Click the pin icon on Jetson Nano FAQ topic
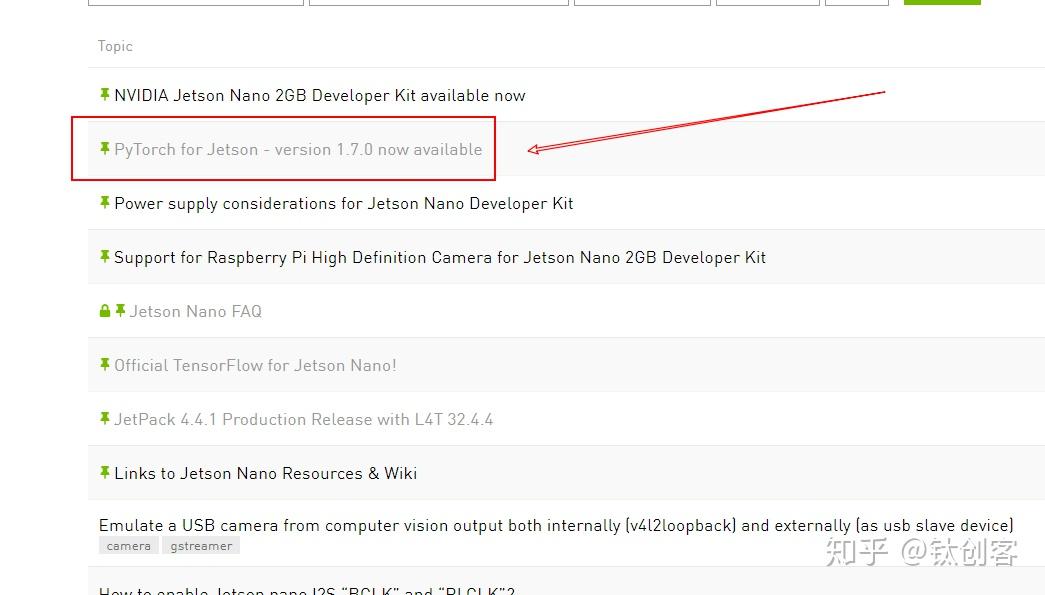 [121, 311]
